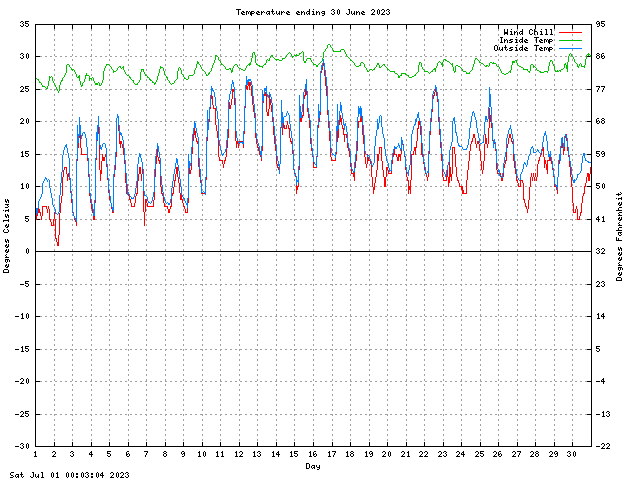Click the Celsius axis value 35

[x=24, y=24]
